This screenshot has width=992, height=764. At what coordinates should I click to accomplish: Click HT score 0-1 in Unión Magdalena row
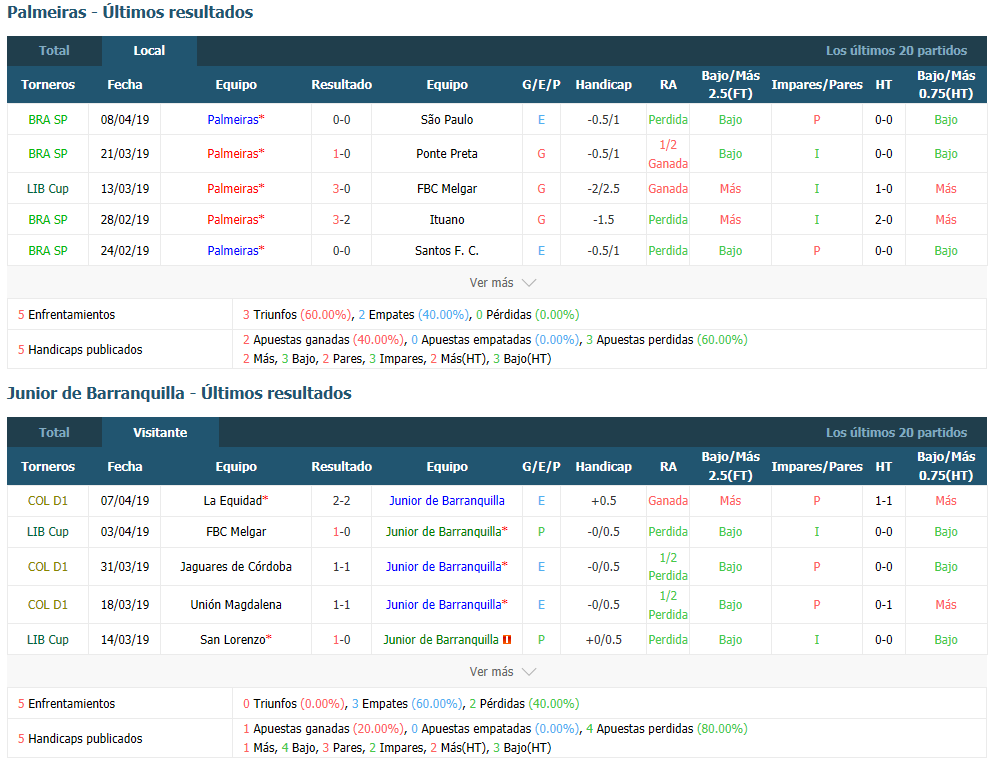point(884,605)
